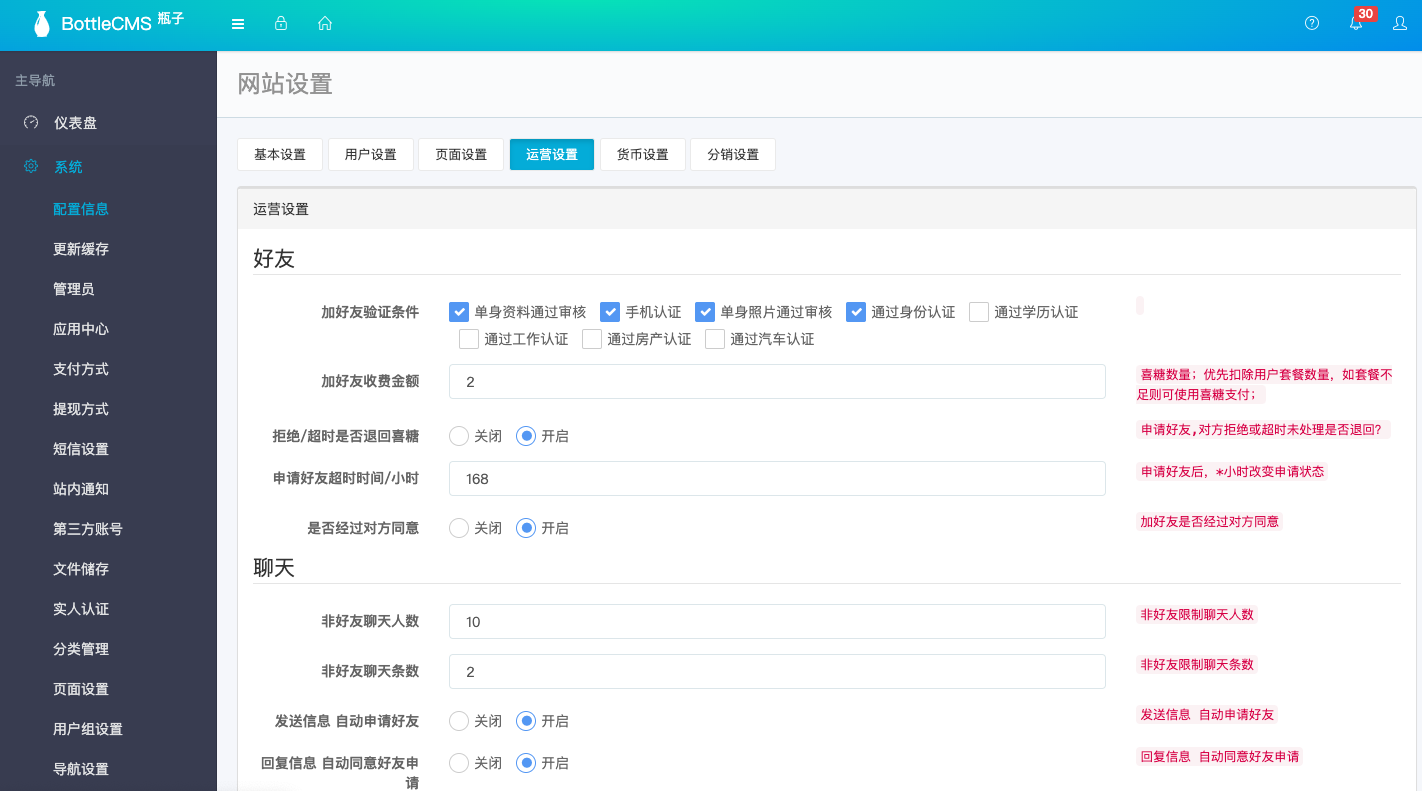Viewport: 1422px width, 791px height.
Task: Switch to 用户设置 tab
Action: [371, 154]
